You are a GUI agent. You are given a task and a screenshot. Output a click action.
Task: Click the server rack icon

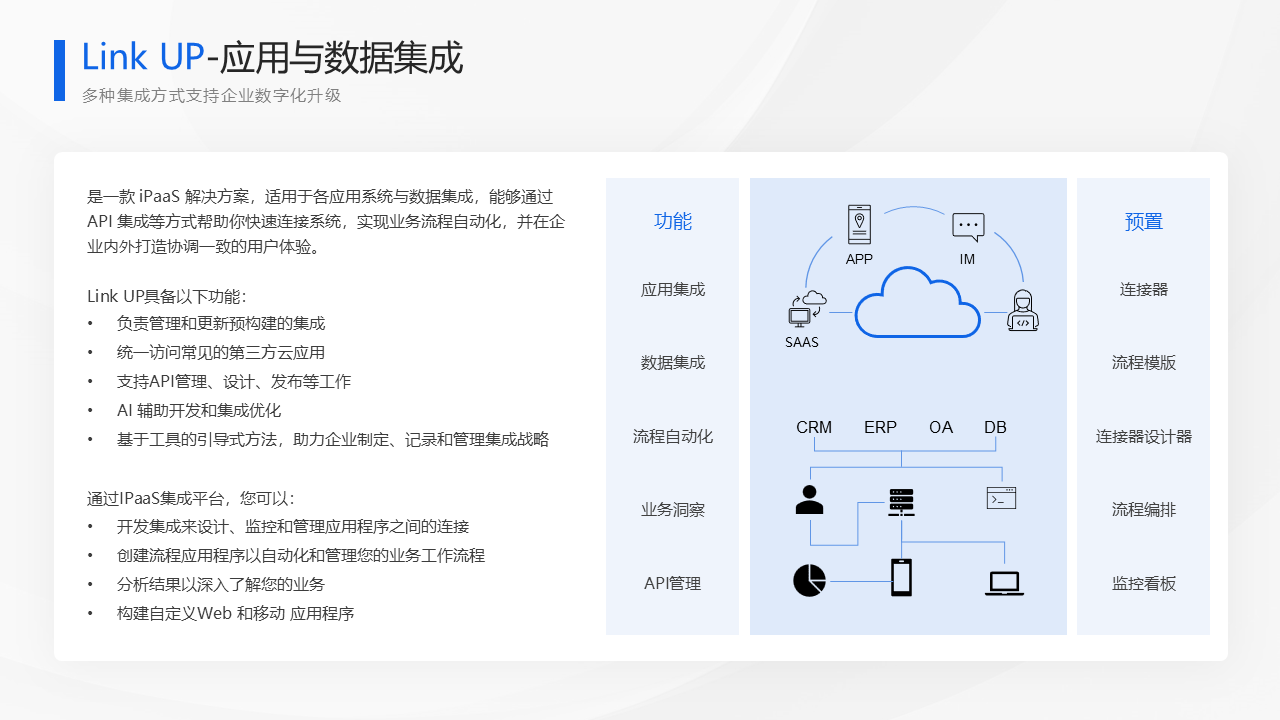click(901, 502)
